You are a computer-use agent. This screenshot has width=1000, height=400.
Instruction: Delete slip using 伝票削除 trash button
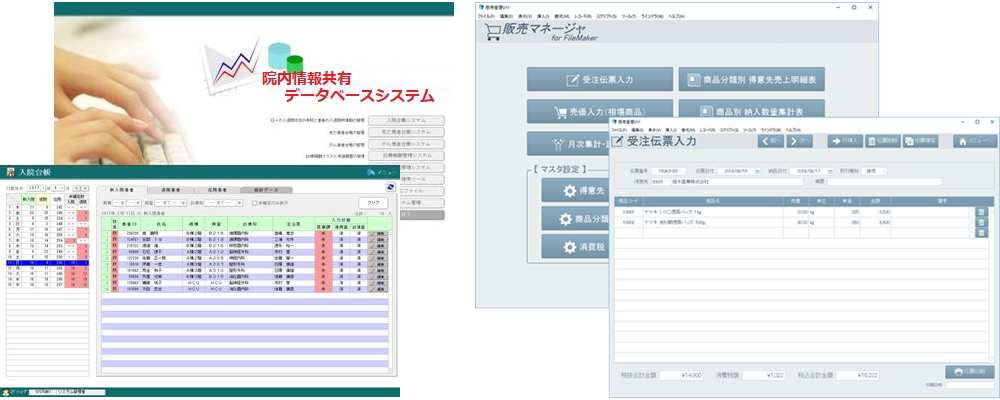pyautogui.click(x=883, y=142)
